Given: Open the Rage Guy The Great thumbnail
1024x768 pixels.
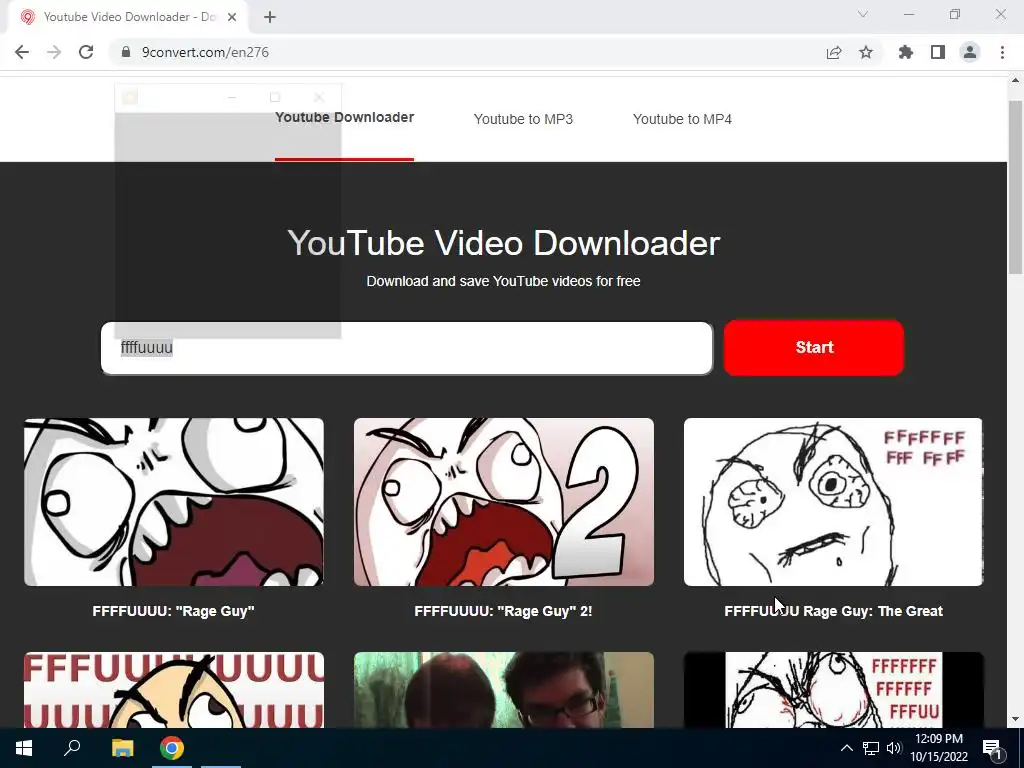Looking at the screenshot, I should pyautogui.click(x=833, y=502).
